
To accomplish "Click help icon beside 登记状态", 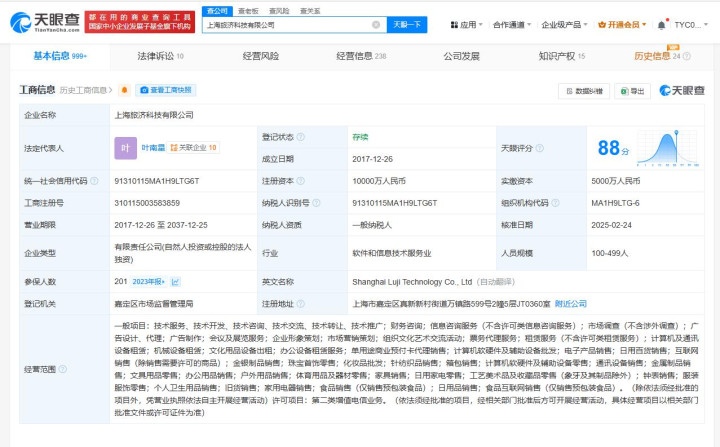I will [x=301, y=137].
